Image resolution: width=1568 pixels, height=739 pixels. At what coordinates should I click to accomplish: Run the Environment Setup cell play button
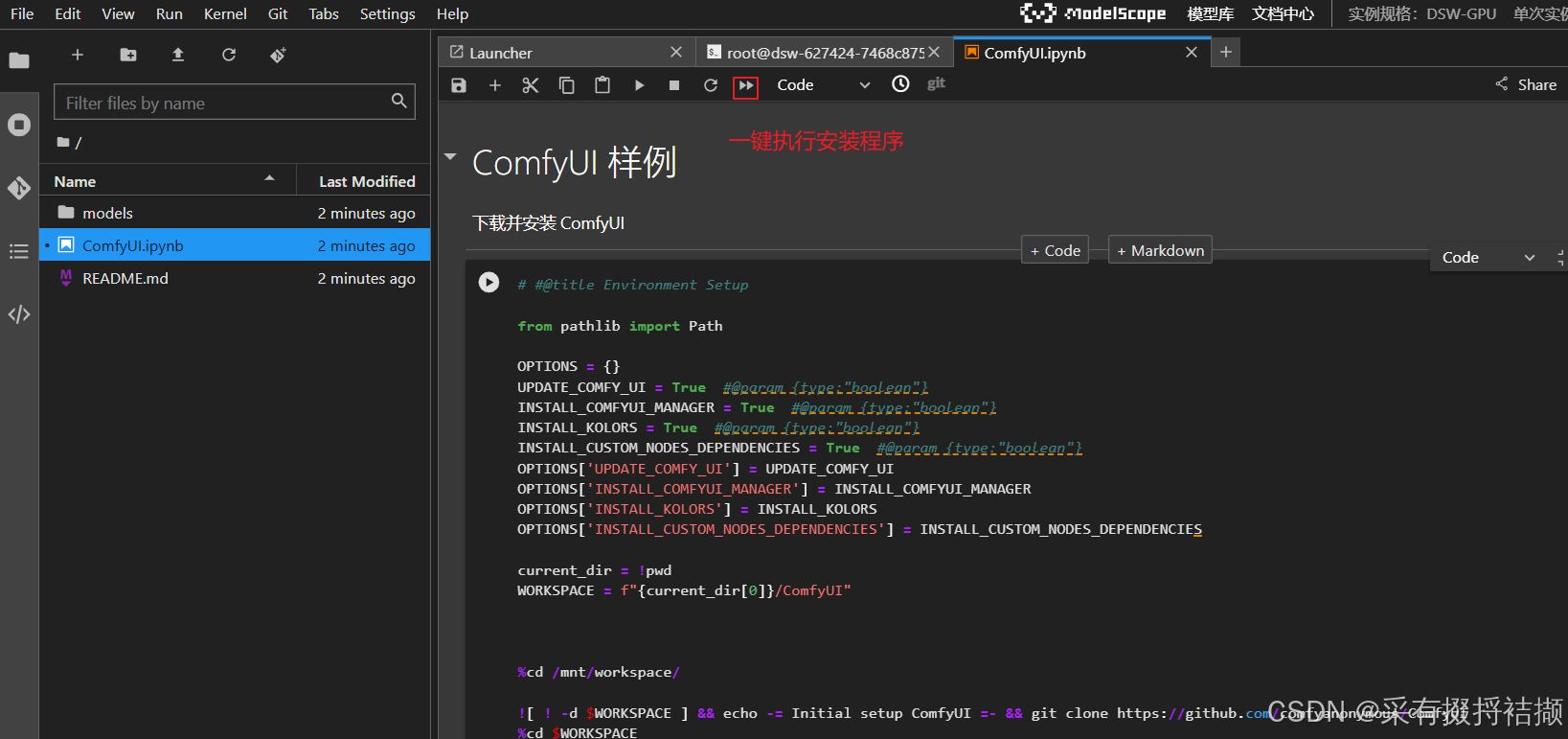[489, 283]
